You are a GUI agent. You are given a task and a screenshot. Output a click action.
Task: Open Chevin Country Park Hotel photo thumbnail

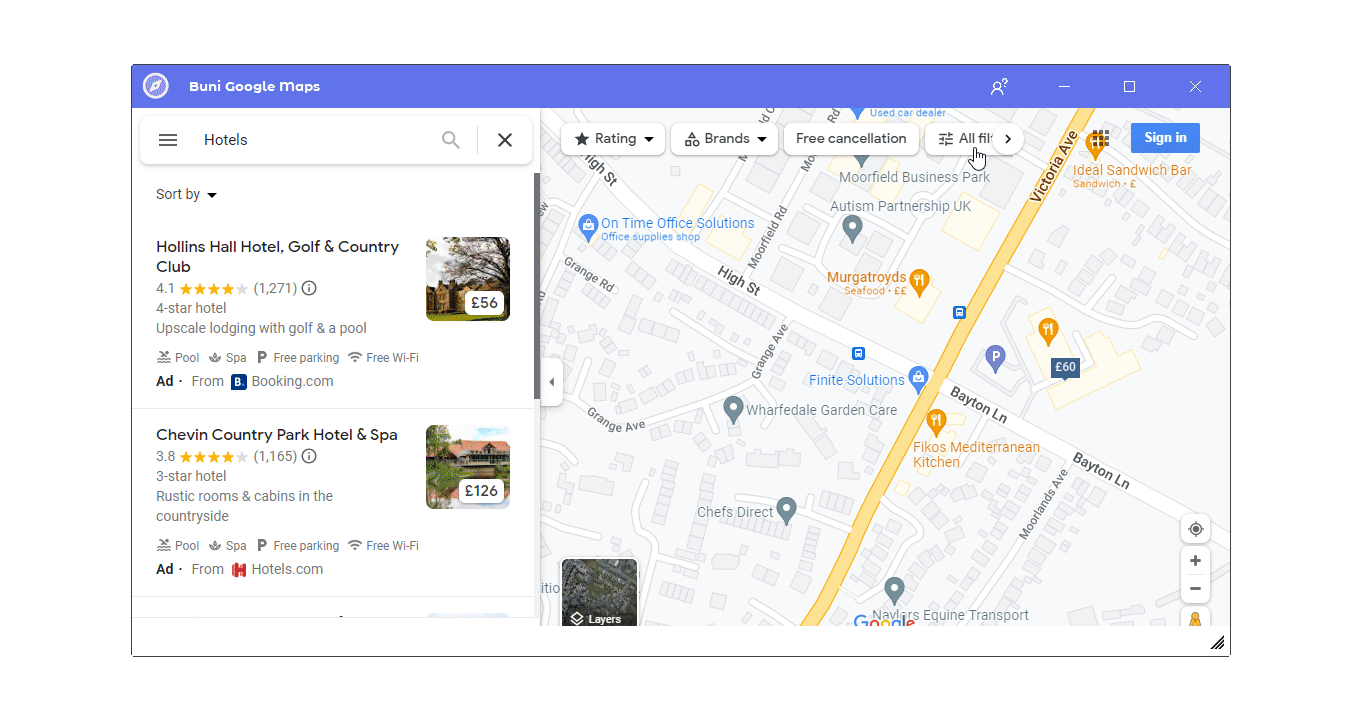coord(468,467)
